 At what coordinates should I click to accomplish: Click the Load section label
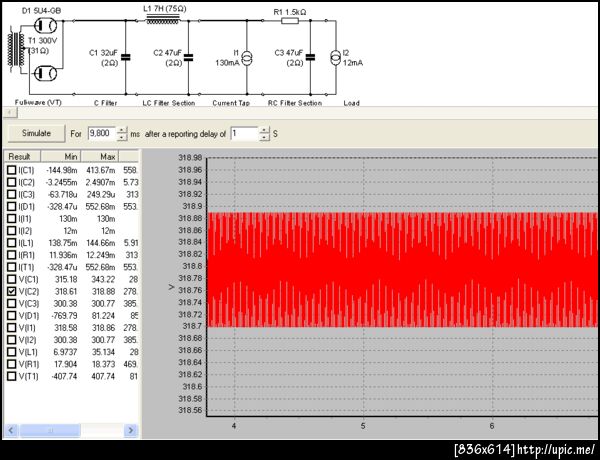351,103
